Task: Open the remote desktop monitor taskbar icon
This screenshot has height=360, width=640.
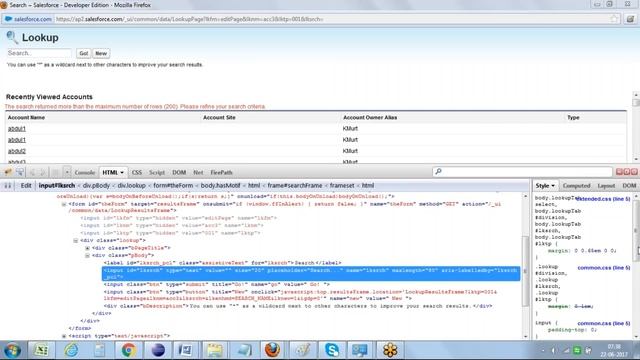Action: tap(360, 350)
